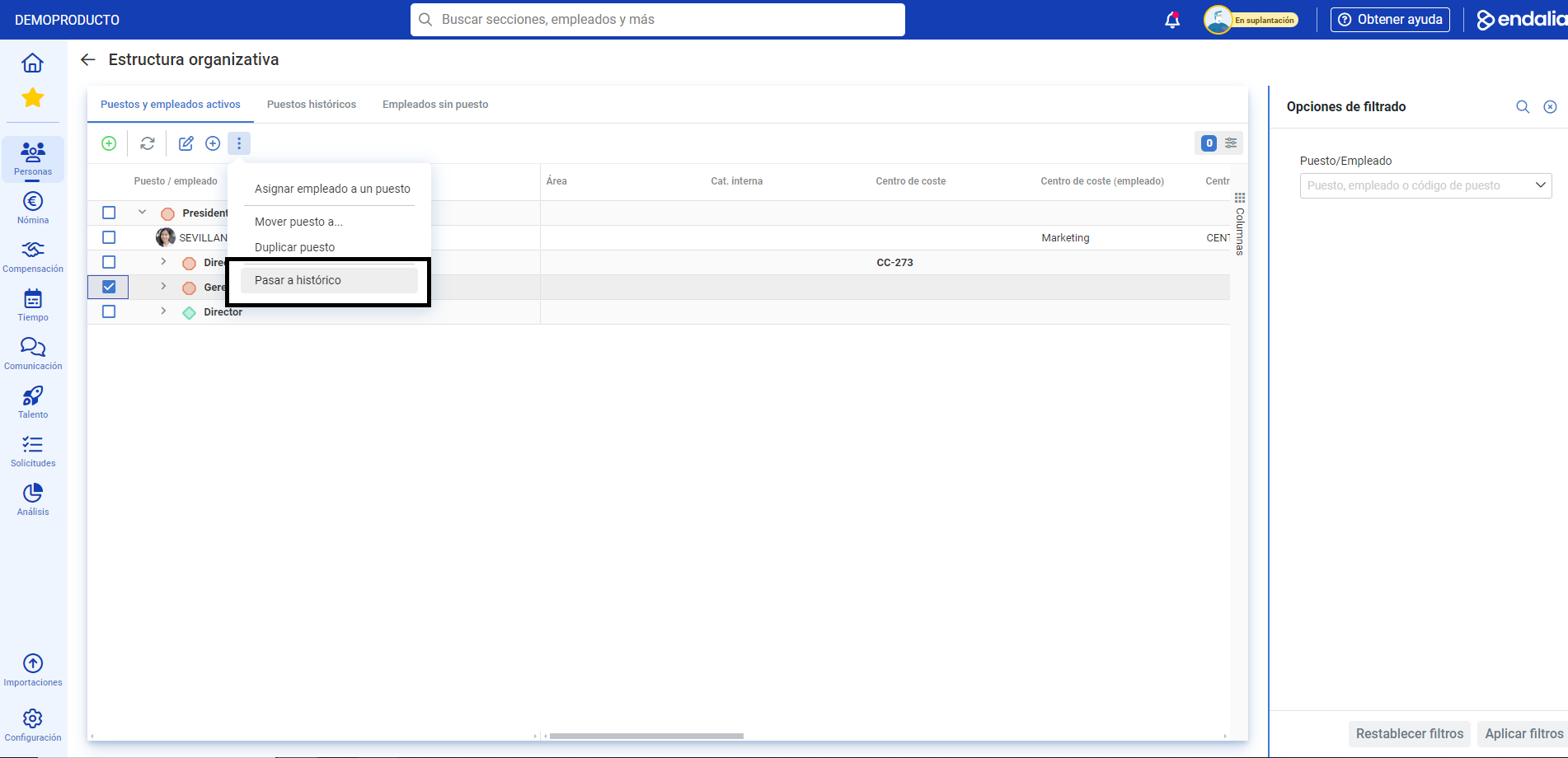Refresh the organizational structure list
Viewport: 1568px width, 758px height.
tap(148, 143)
